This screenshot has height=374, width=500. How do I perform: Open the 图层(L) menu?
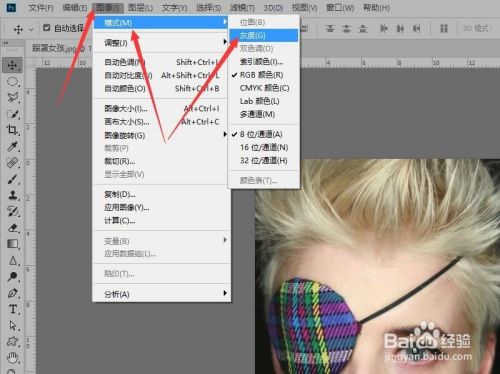coord(141,7)
